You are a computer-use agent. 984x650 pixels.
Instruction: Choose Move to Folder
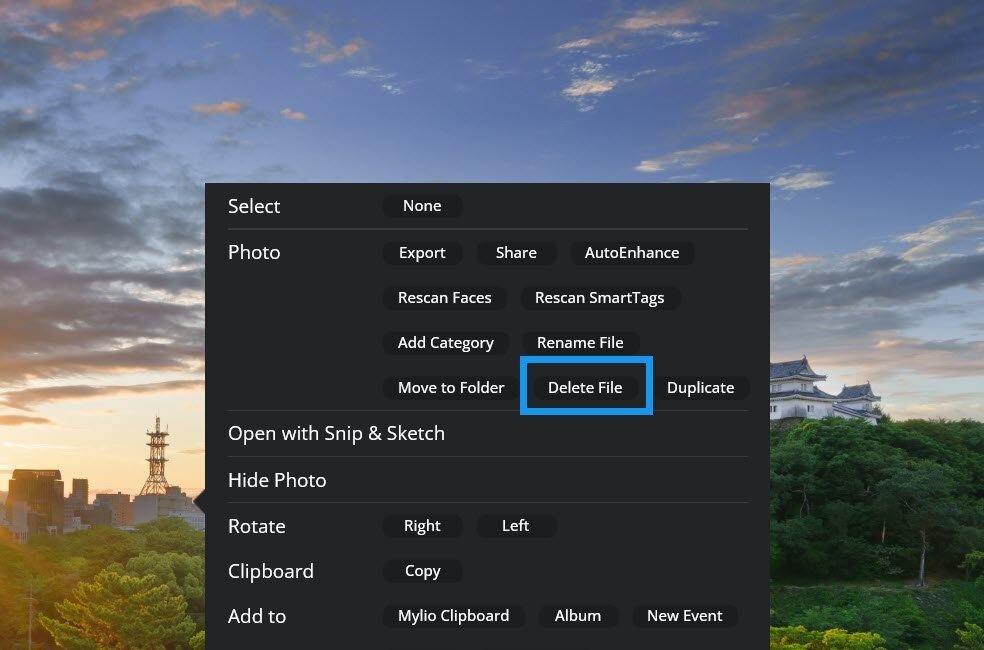450,388
